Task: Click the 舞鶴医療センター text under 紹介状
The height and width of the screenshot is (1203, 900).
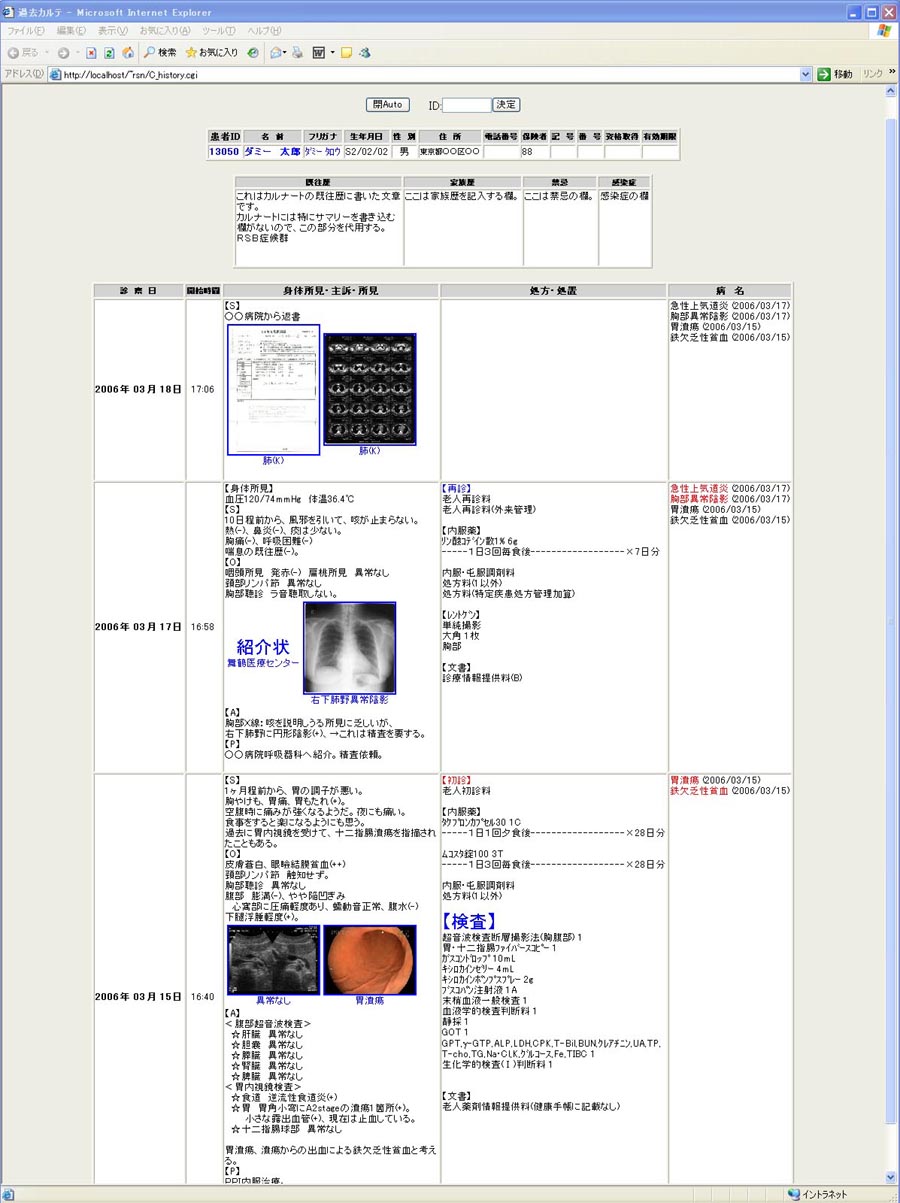Action: 263,663
